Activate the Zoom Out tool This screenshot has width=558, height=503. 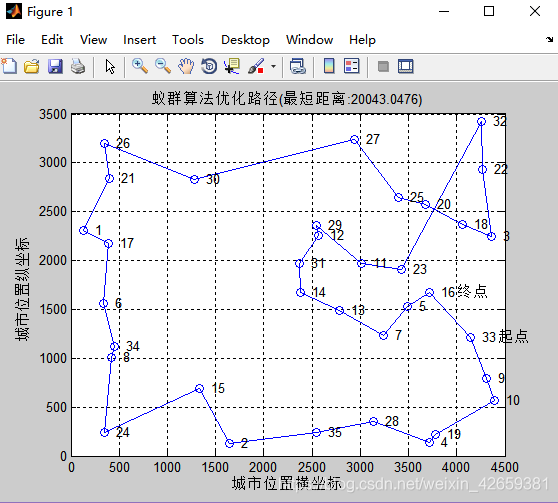click(163, 66)
